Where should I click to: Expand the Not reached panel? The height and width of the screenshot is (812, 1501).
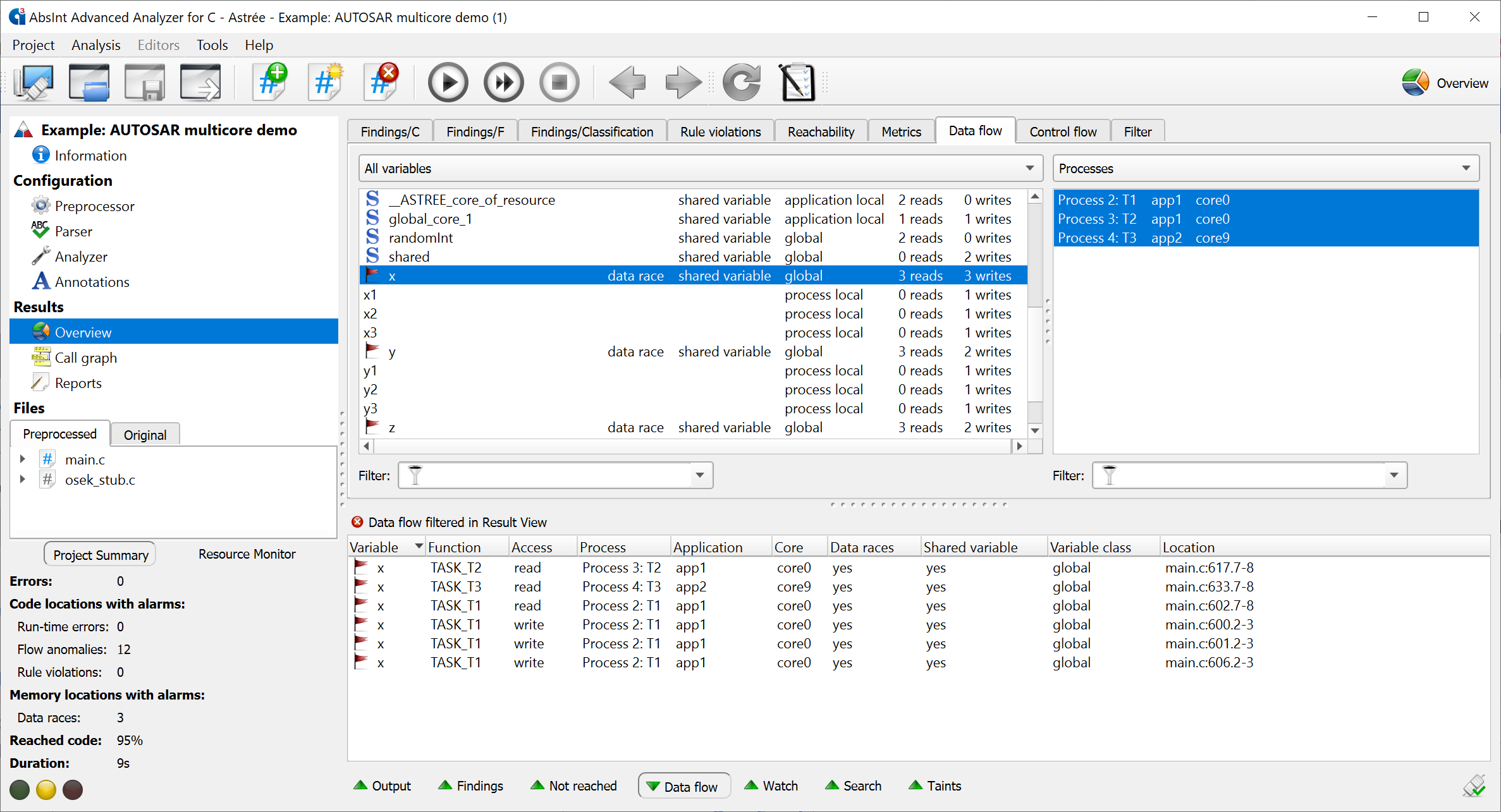[x=573, y=785]
